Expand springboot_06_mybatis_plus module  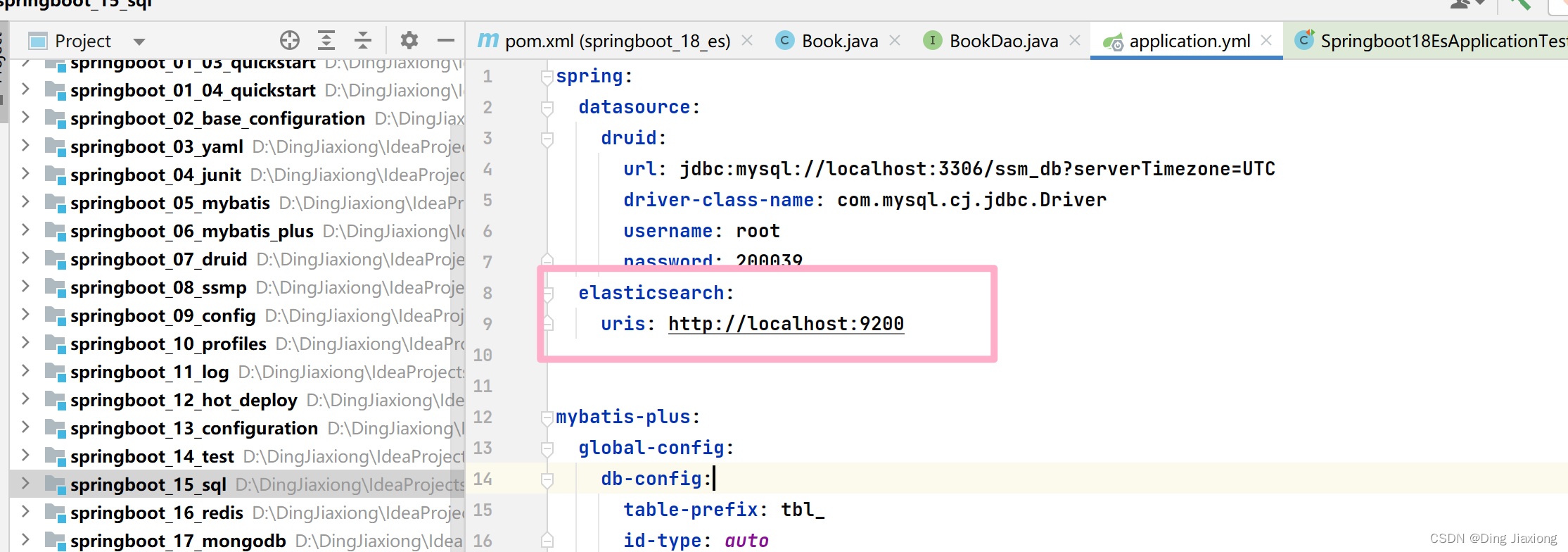click(x=25, y=230)
